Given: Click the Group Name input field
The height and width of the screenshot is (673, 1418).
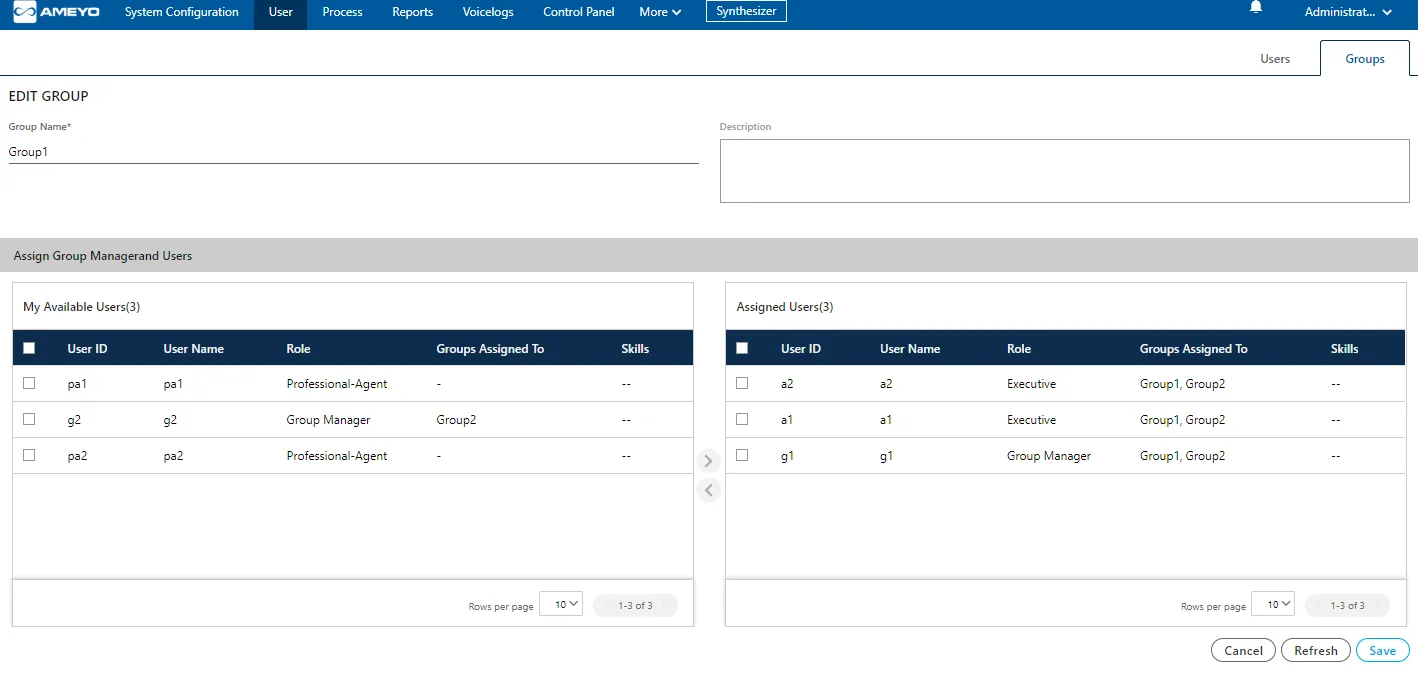Looking at the screenshot, I should tap(353, 152).
